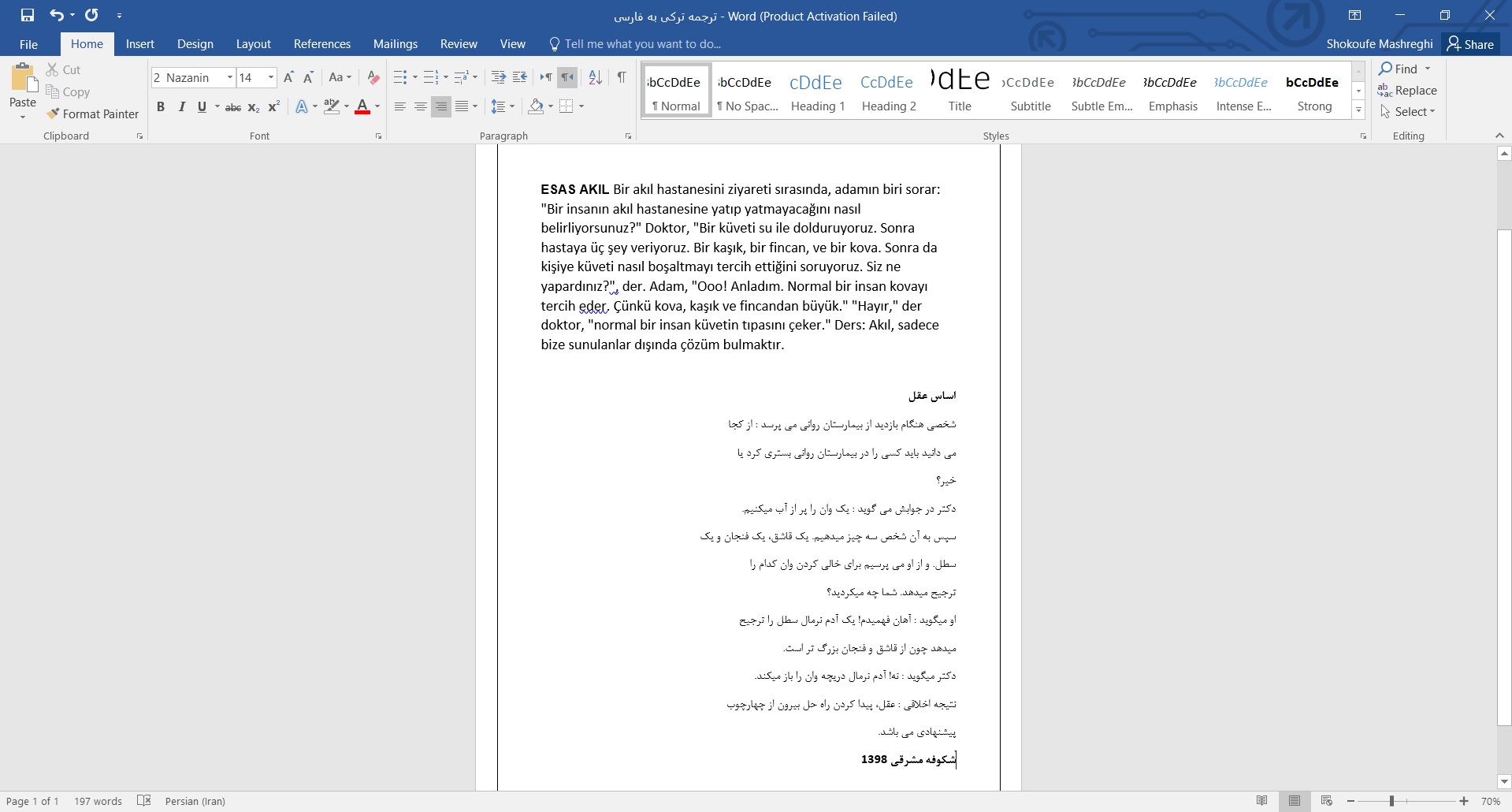Open the Review tab
Image resolution: width=1512 pixels, height=812 pixels.
click(459, 44)
